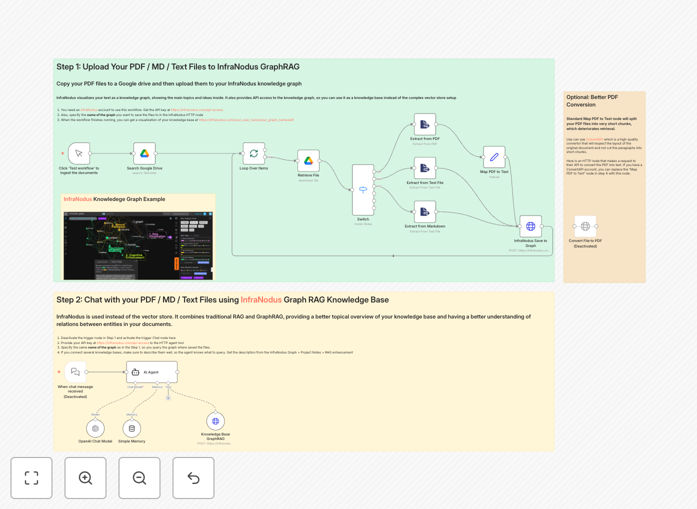Open the AI Agent node
The width and height of the screenshot is (697, 509).
(152, 372)
